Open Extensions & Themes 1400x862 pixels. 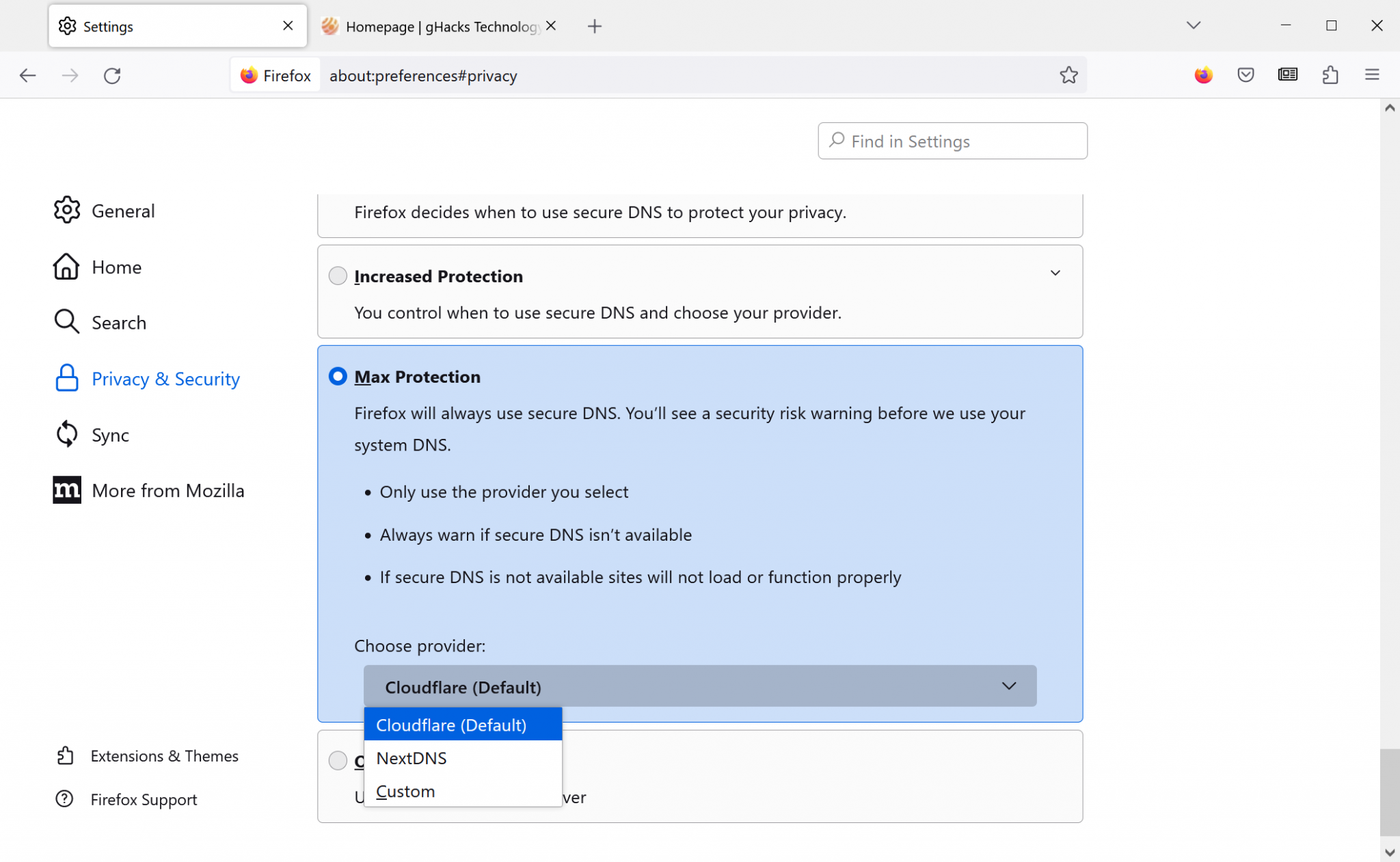point(165,755)
